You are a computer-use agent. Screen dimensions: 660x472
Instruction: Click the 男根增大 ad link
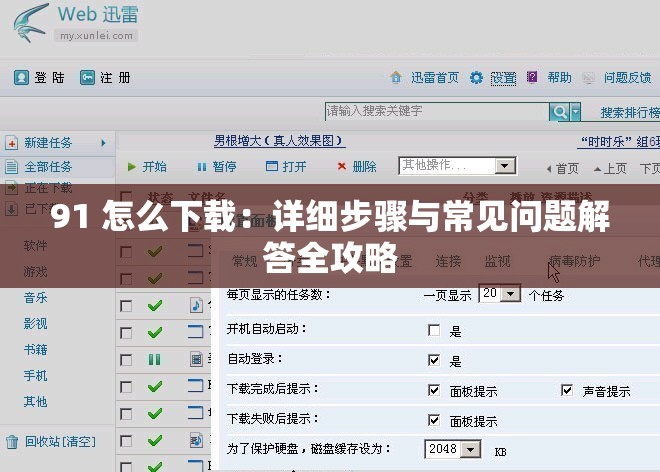pos(279,141)
